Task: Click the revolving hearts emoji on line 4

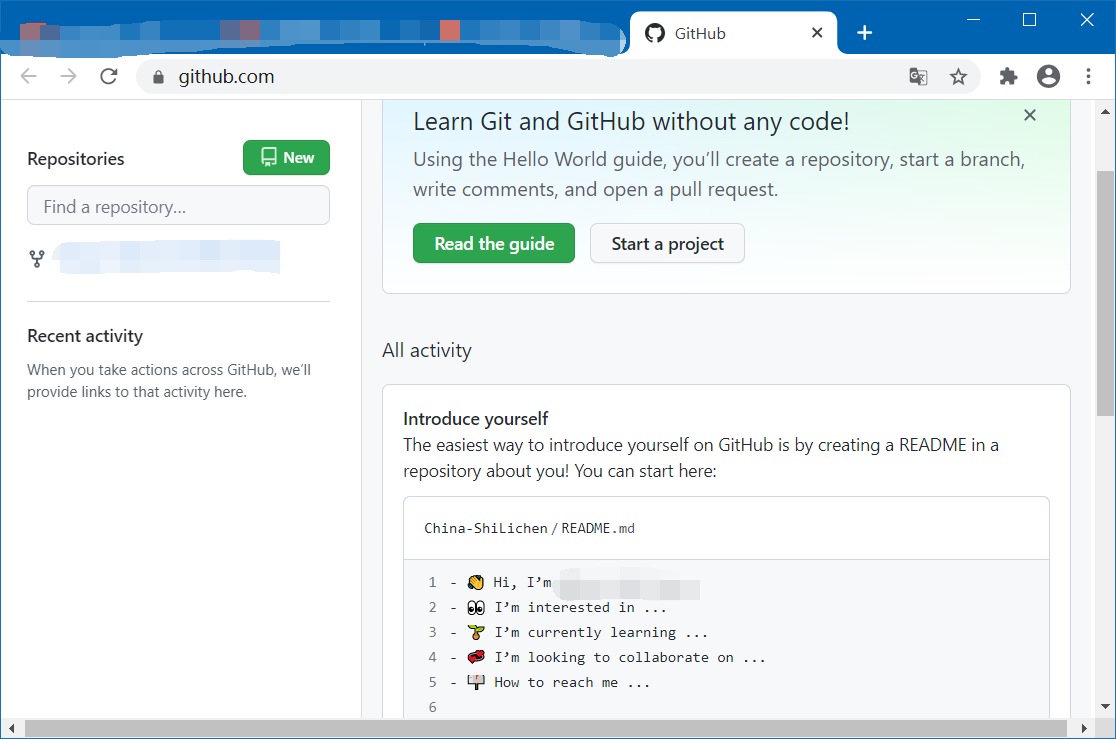Action: (475, 657)
